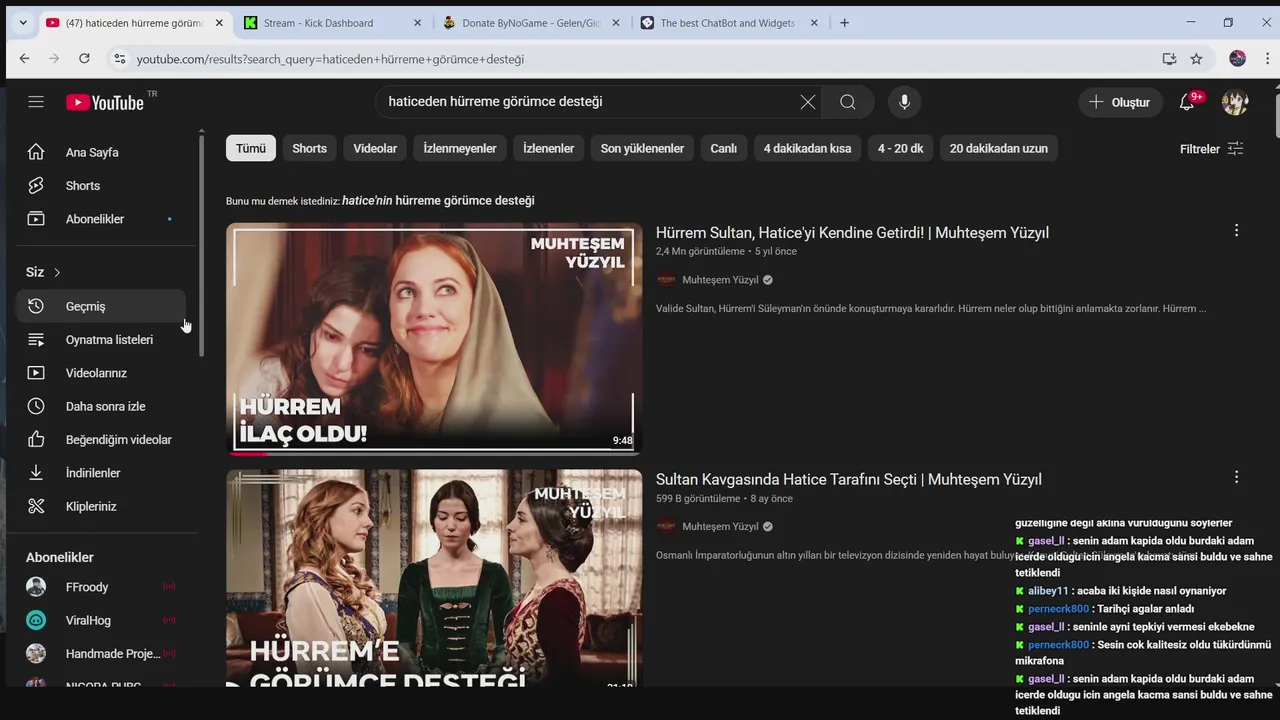Open video title Hürrem Sultan, Hatice'yi Kendine Getirdi
1280x720 pixels.
point(852,232)
